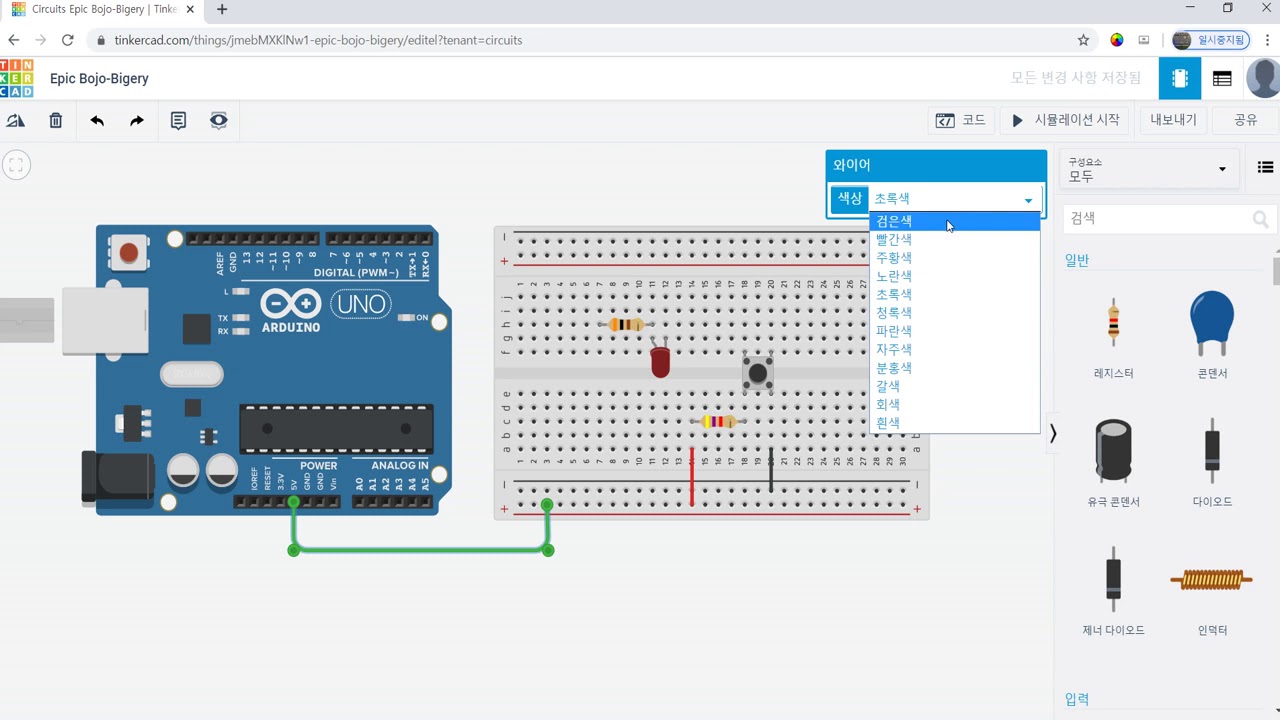Select the black jumper wire
Image resolution: width=1280 pixels, height=720 pixels.
771,470
